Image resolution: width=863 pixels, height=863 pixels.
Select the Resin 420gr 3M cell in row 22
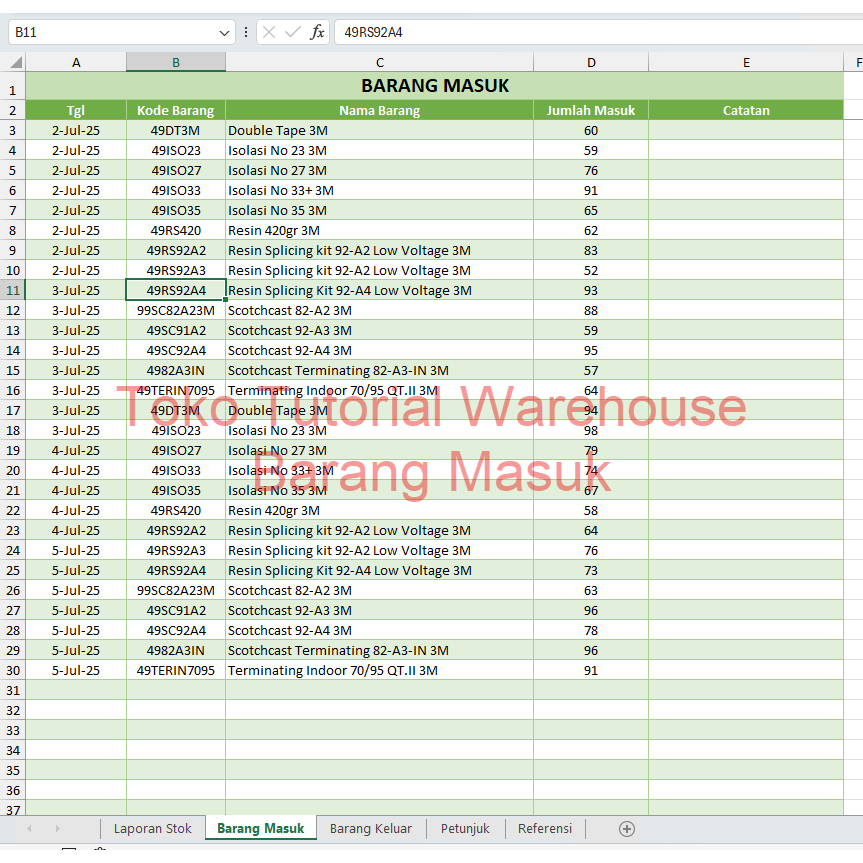[x=379, y=510]
